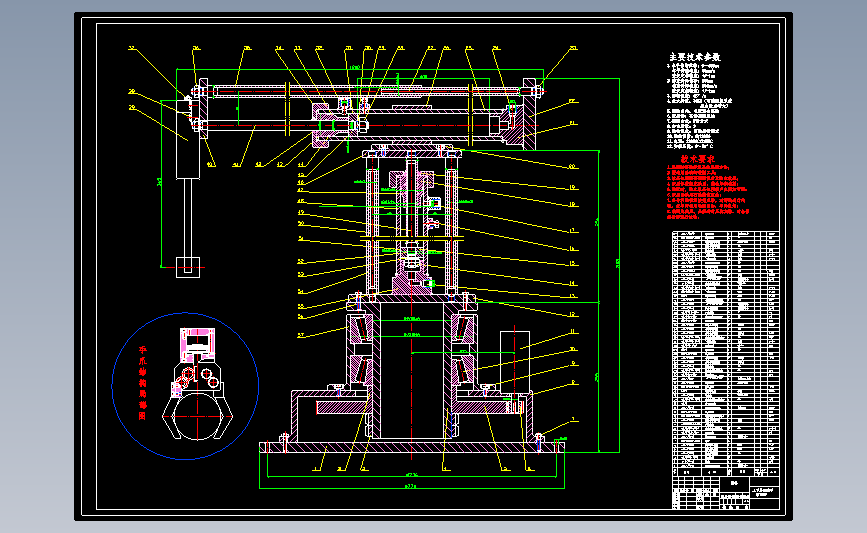Click the white motor rectangle beside the base
The width and height of the screenshot is (867, 533).
point(515,363)
